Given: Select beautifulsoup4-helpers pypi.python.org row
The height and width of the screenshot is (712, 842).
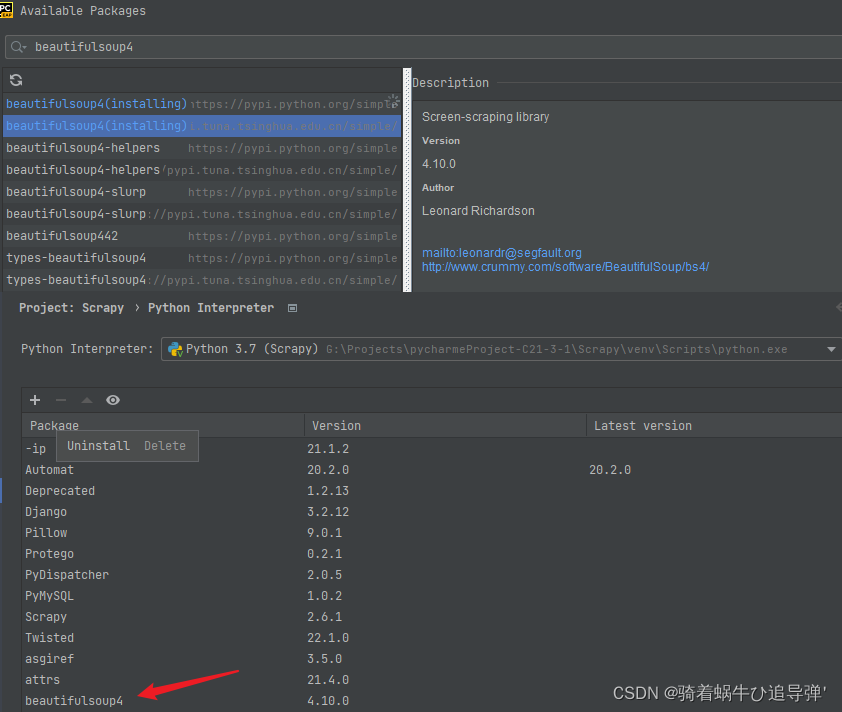Looking at the screenshot, I should 202,148.
